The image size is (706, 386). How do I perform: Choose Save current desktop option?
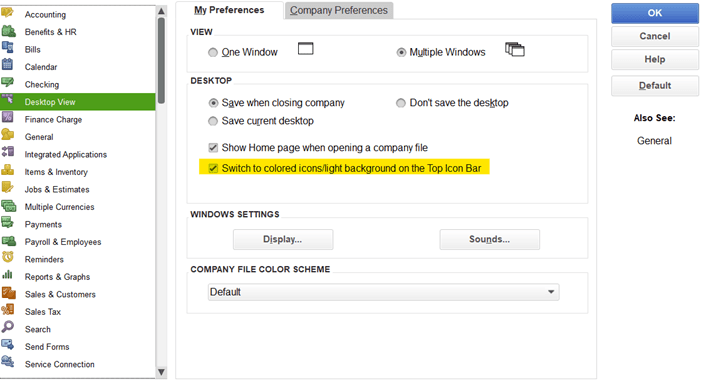tap(213, 121)
